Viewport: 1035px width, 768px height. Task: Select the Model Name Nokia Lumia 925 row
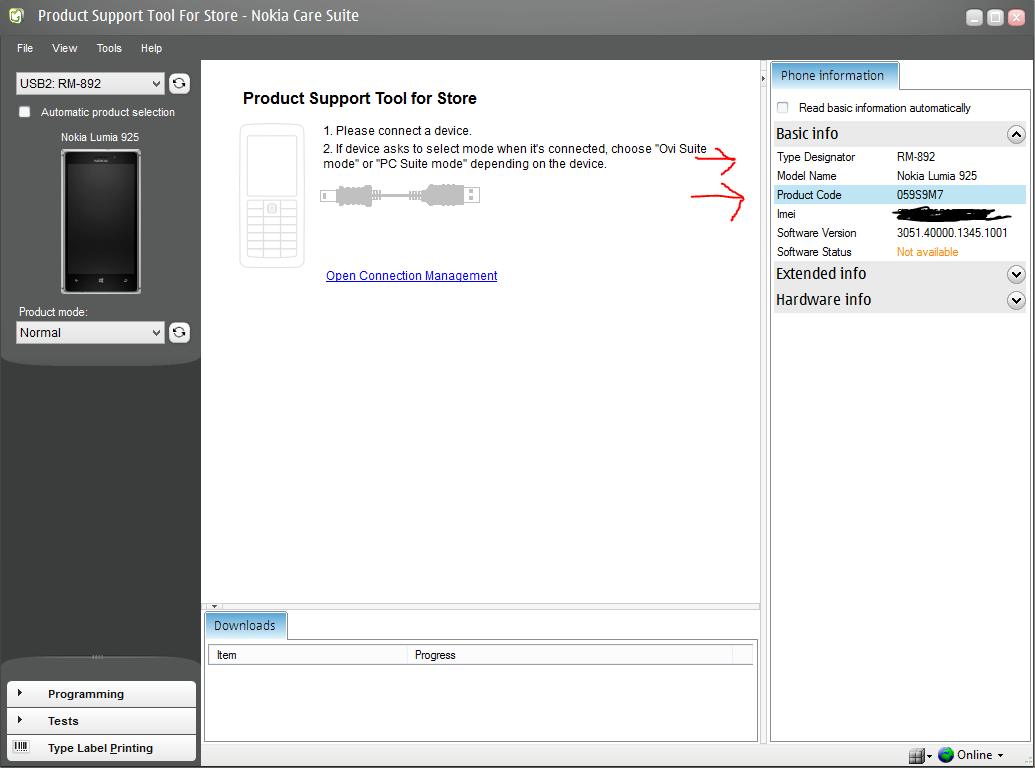[900, 176]
